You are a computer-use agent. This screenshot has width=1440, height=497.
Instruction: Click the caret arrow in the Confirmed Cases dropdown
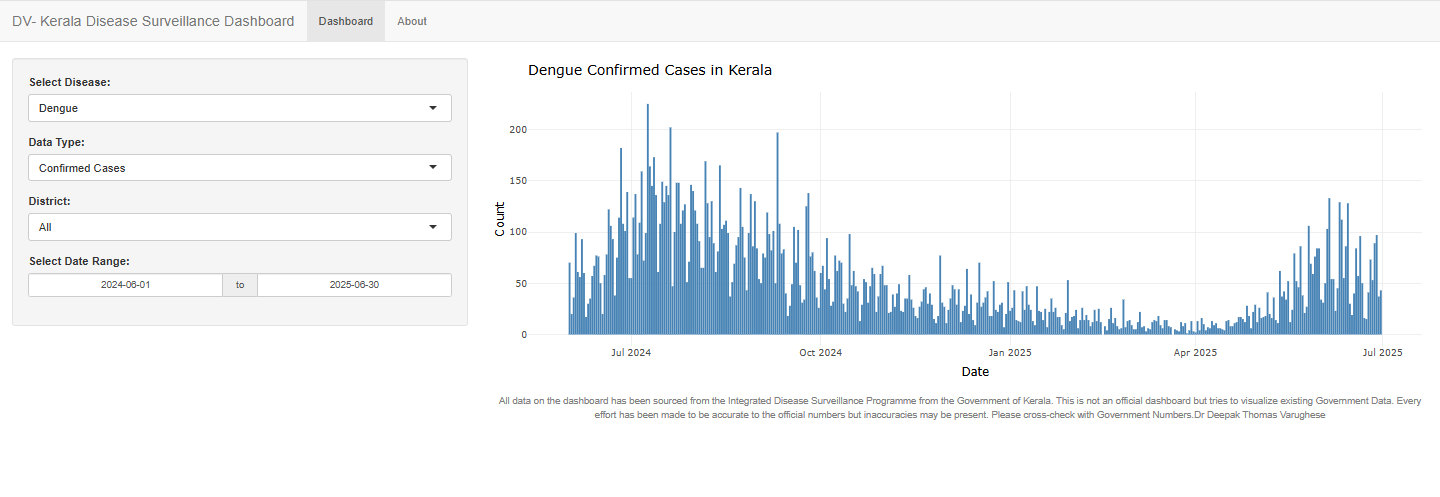tap(432, 168)
